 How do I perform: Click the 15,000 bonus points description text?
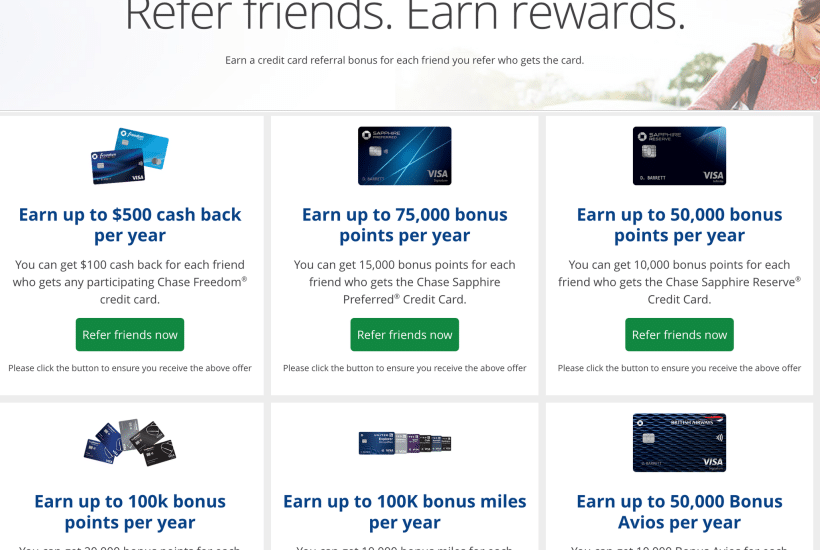(x=404, y=282)
